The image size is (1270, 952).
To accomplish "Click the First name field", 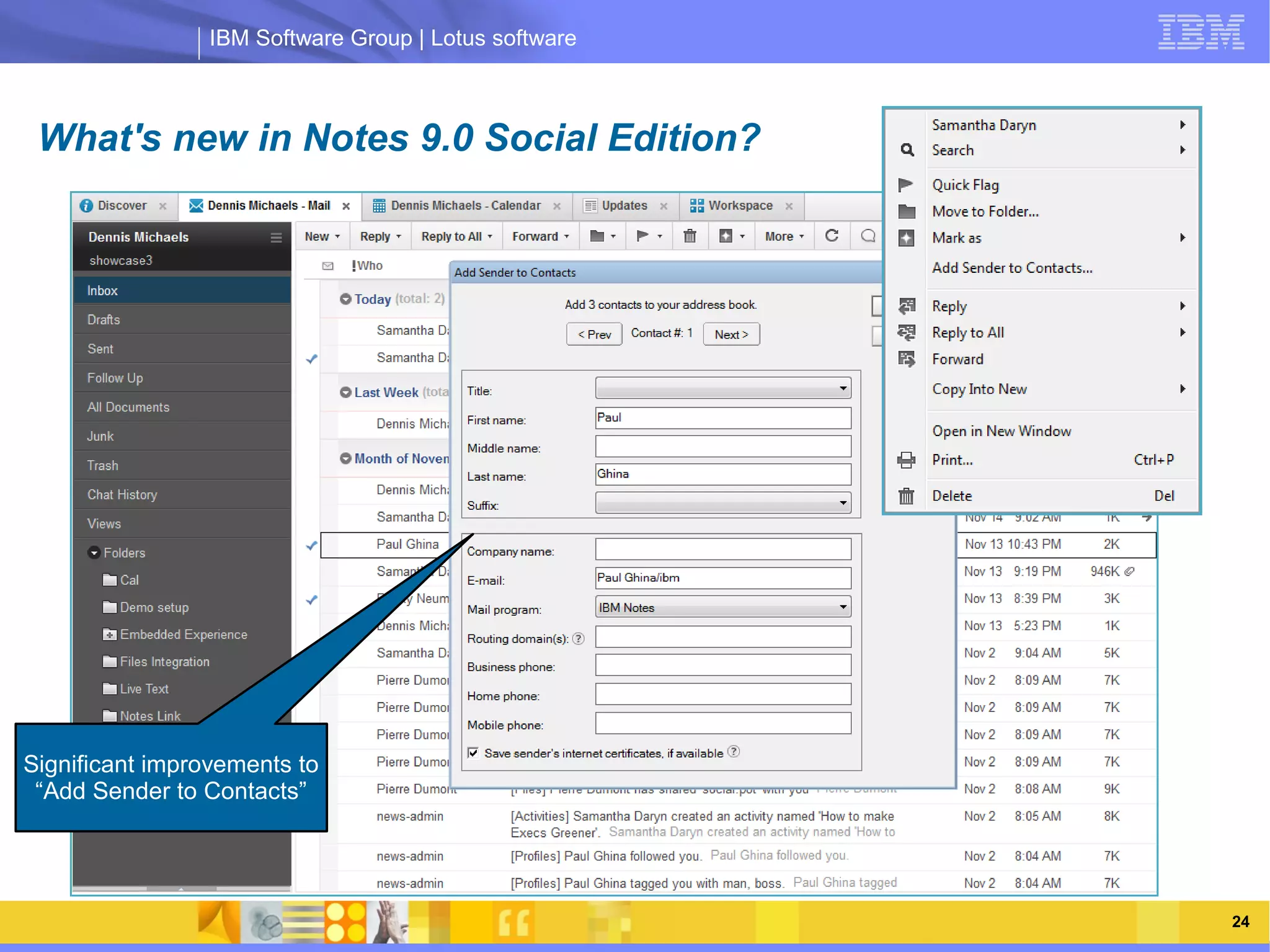I will click(723, 418).
